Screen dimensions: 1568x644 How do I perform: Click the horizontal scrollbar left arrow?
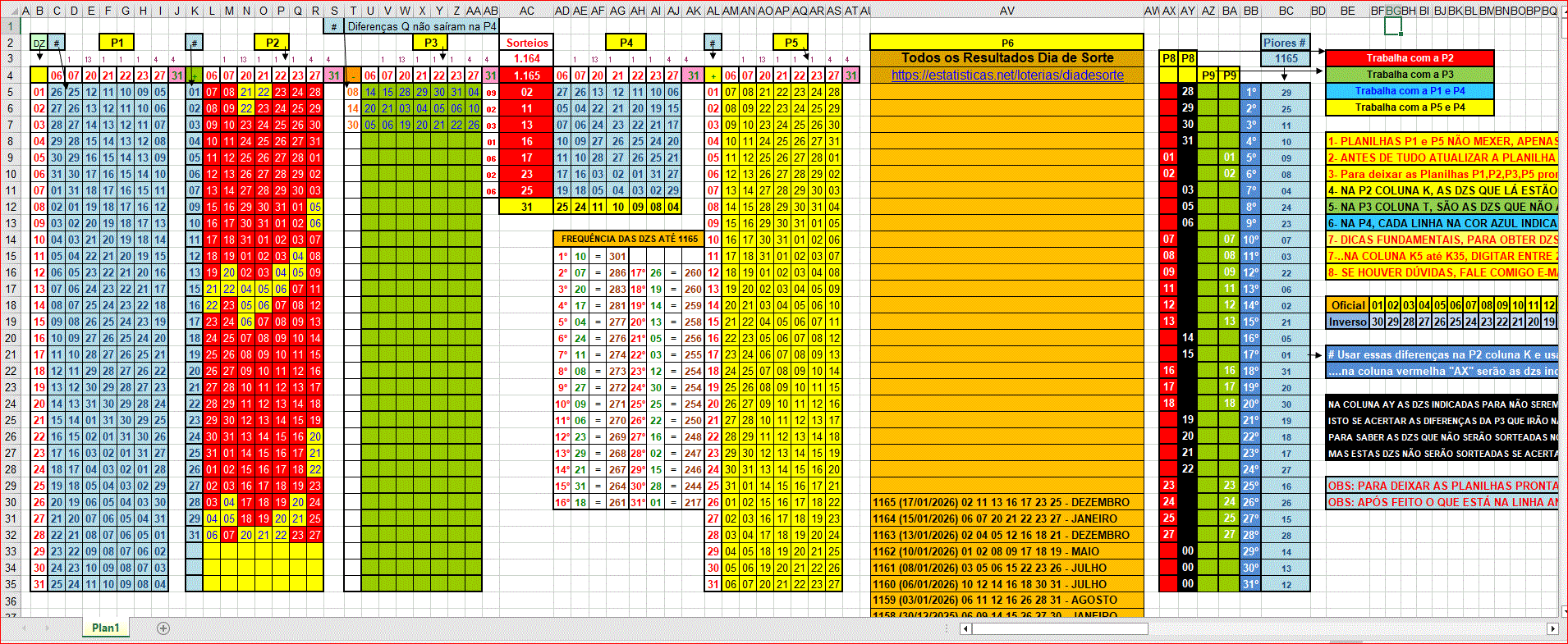pos(966,628)
